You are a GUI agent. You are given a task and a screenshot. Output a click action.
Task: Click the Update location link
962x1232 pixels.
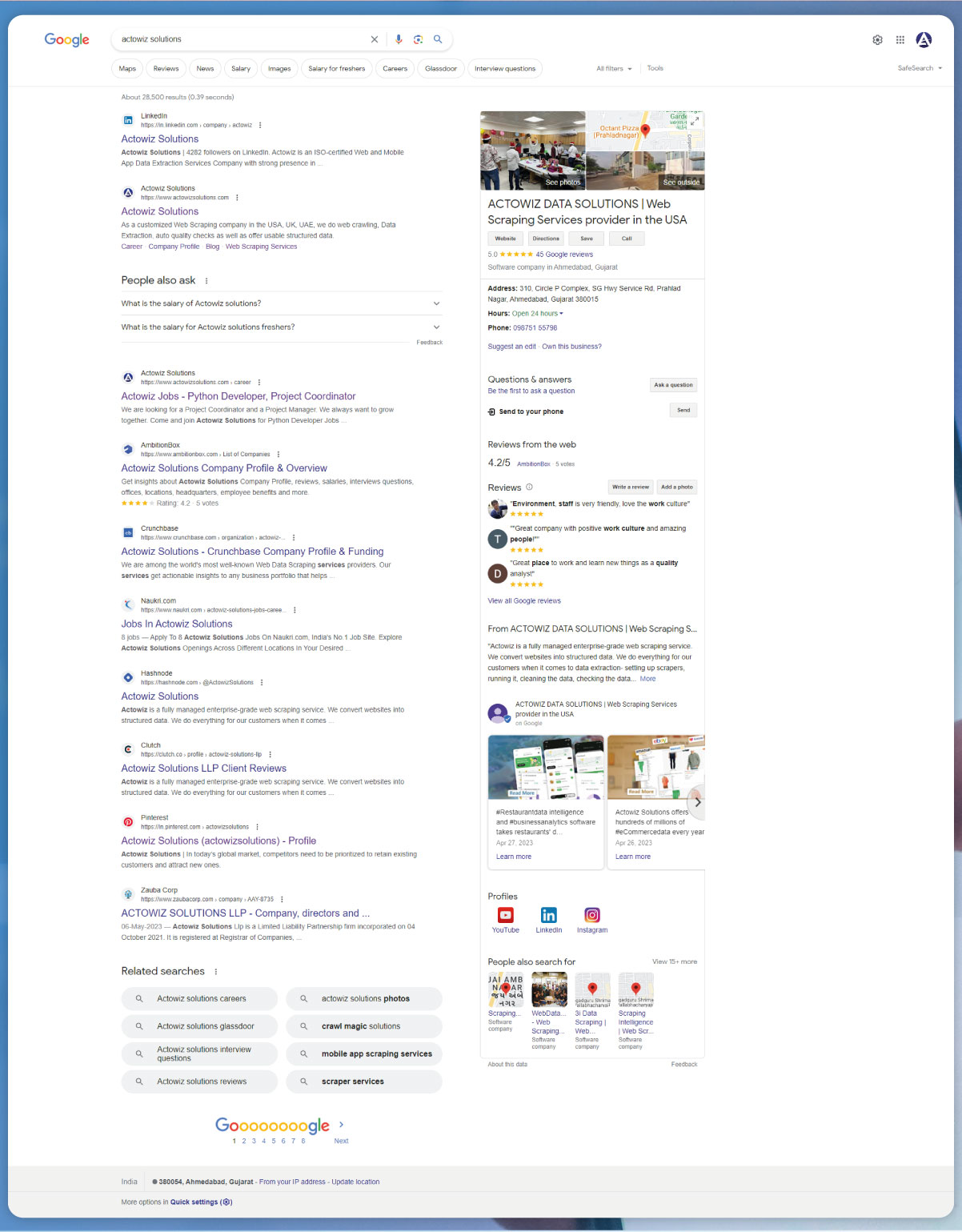[x=356, y=1182]
